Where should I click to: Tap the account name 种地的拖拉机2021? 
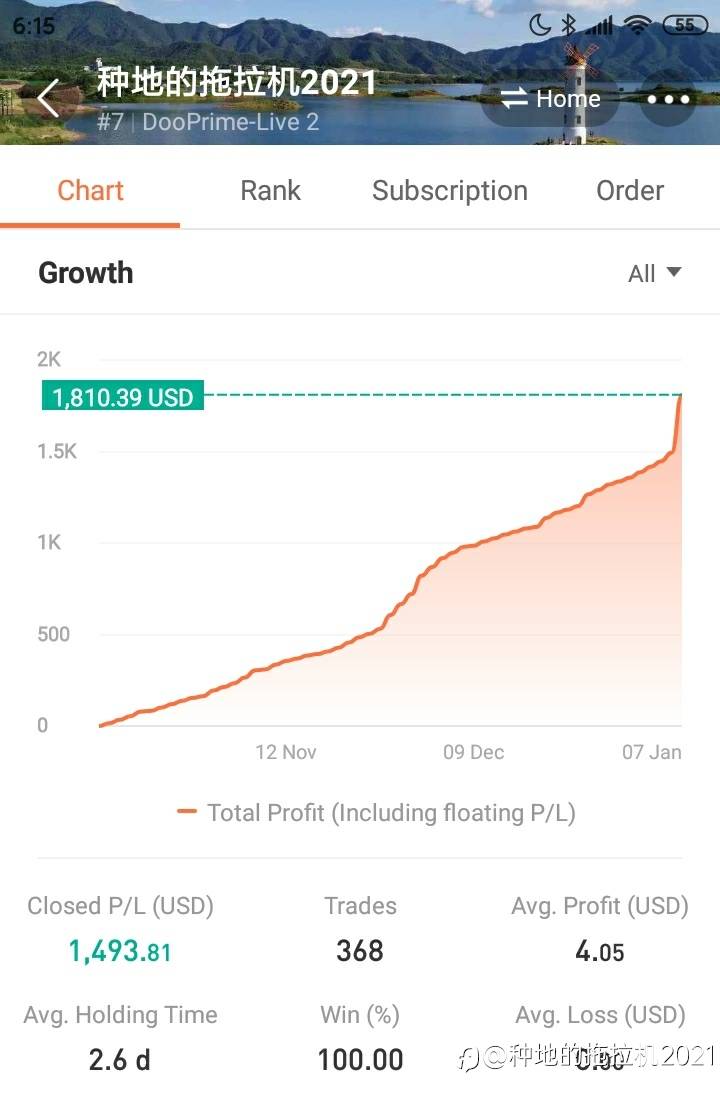click(236, 82)
